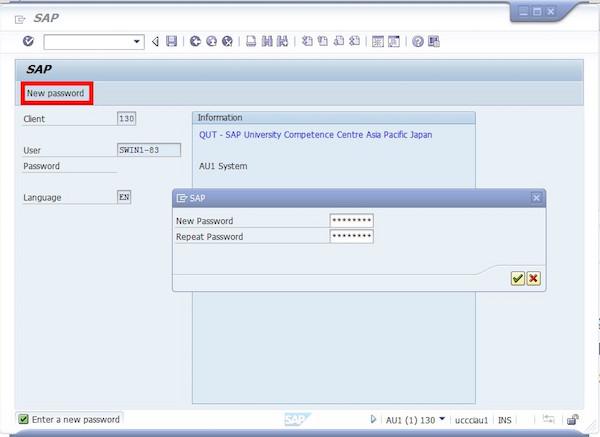Expand the AU1 (1) 130 system dropdown

pos(442,419)
